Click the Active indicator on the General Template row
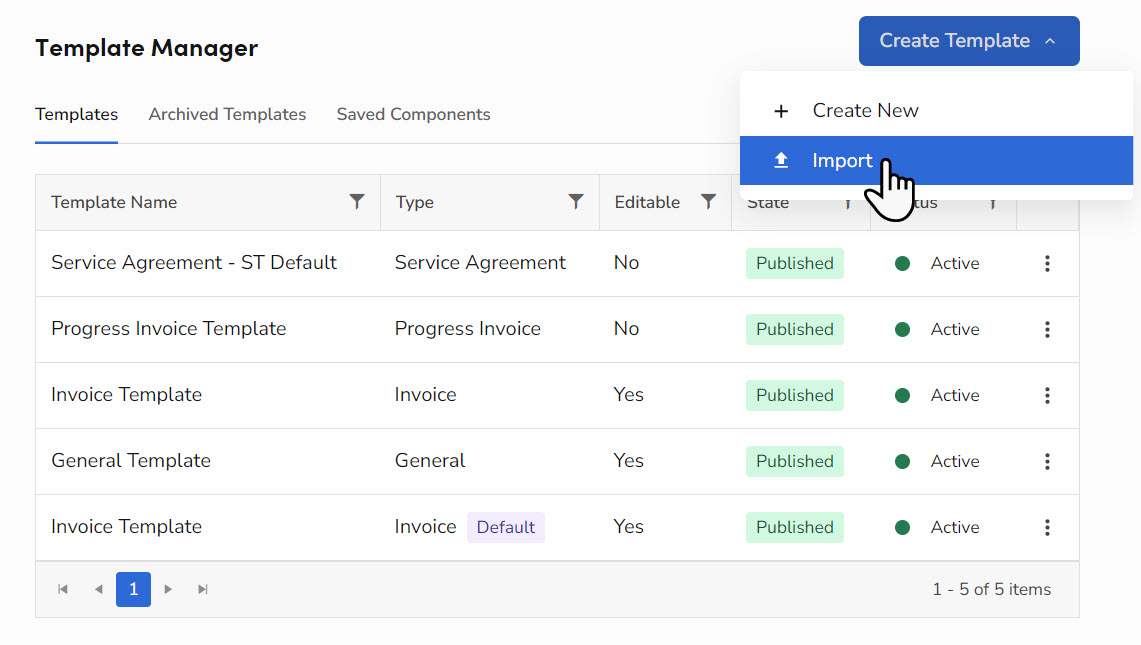The width and height of the screenshot is (1141, 645). click(x=903, y=461)
